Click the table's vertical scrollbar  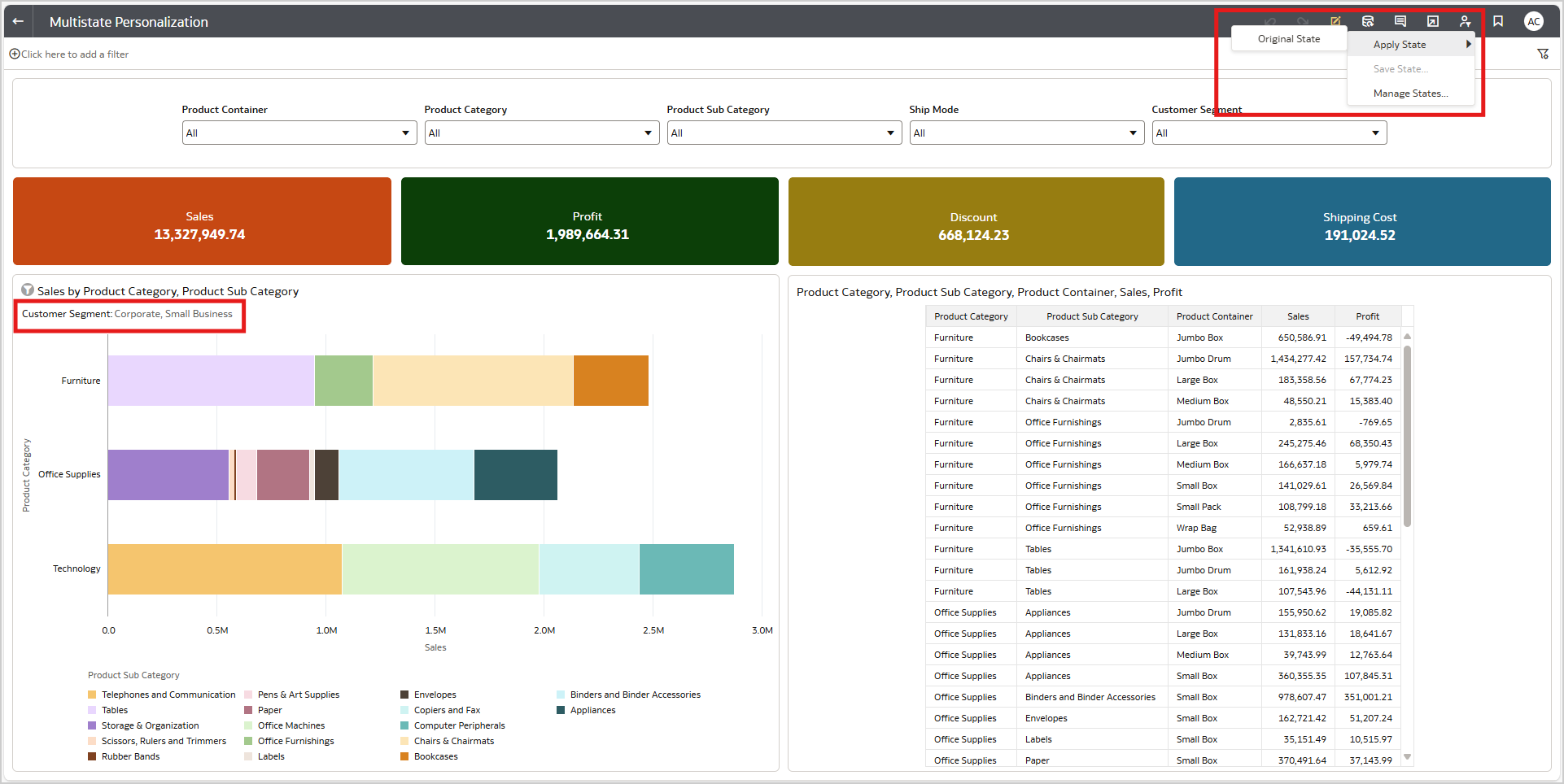[x=1407, y=435]
